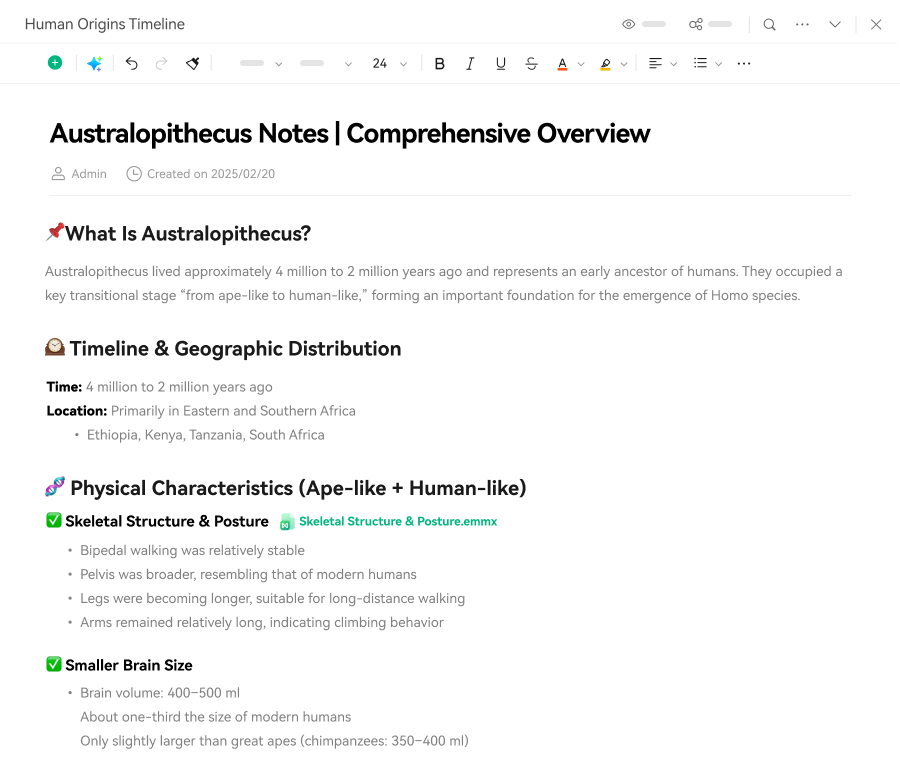Image resolution: width=900 pixels, height=762 pixels.
Task: Click the emmx file icon
Action: click(286, 522)
